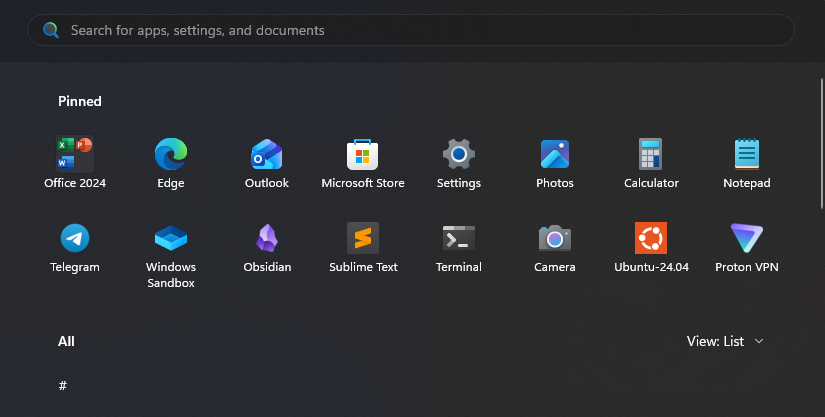The height and width of the screenshot is (417, 825).
Task: Launch Notepad
Action: pos(747,155)
